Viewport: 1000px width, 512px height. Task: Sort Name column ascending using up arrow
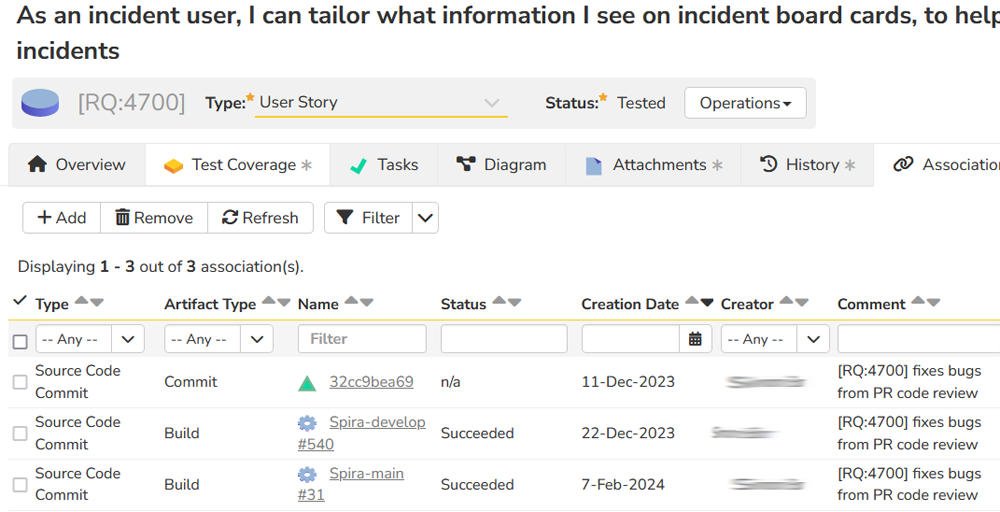[352, 302]
